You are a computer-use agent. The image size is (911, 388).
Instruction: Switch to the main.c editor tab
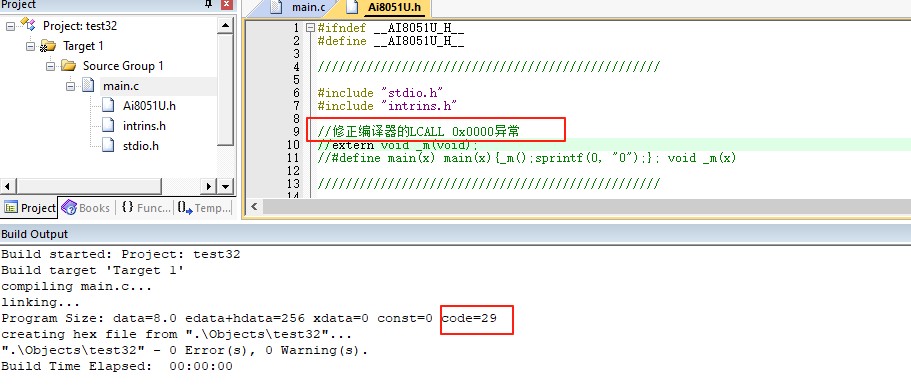pyautogui.click(x=298, y=8)
